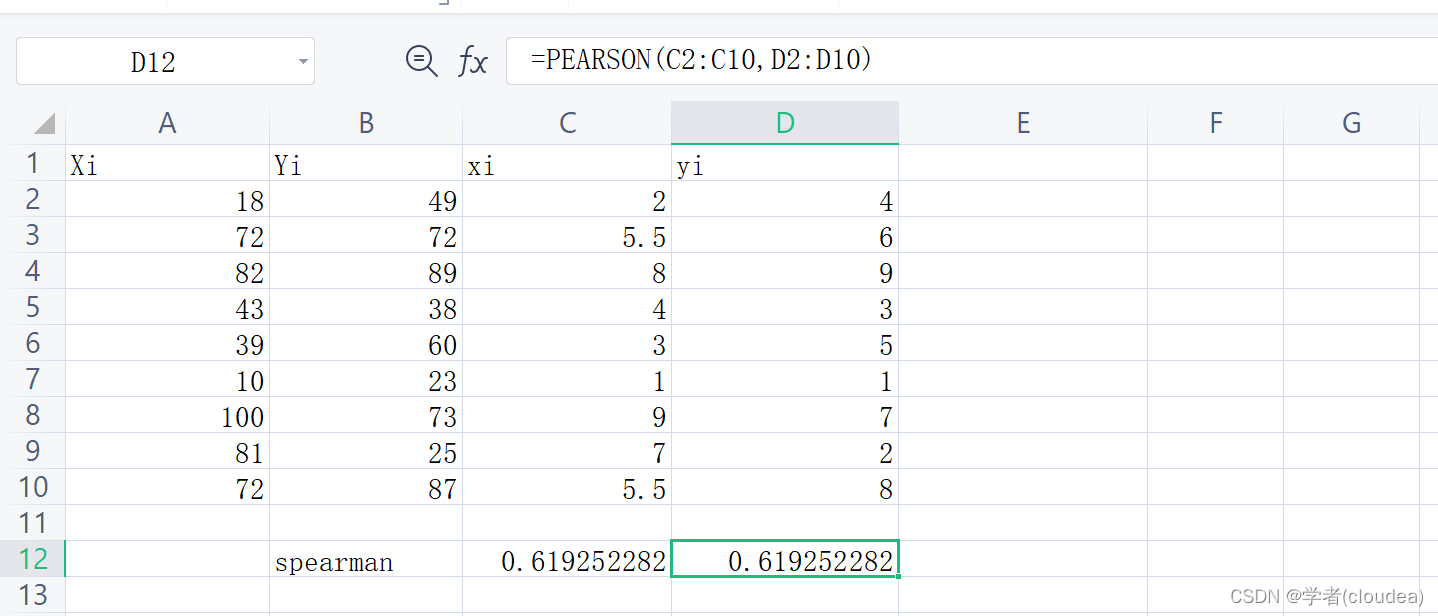Click the fx insert function icon

coord(472,62)
